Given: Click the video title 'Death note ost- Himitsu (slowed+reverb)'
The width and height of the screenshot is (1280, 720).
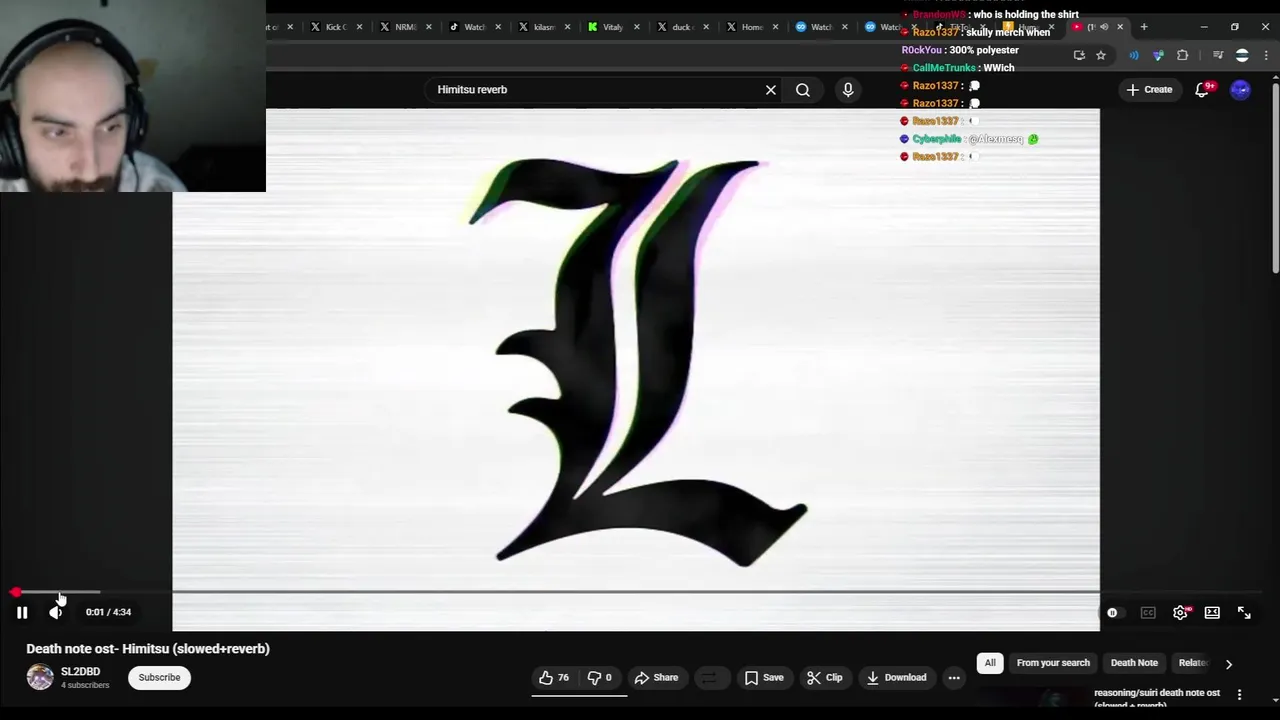Looking at the screenshot, I should (148, 649).
